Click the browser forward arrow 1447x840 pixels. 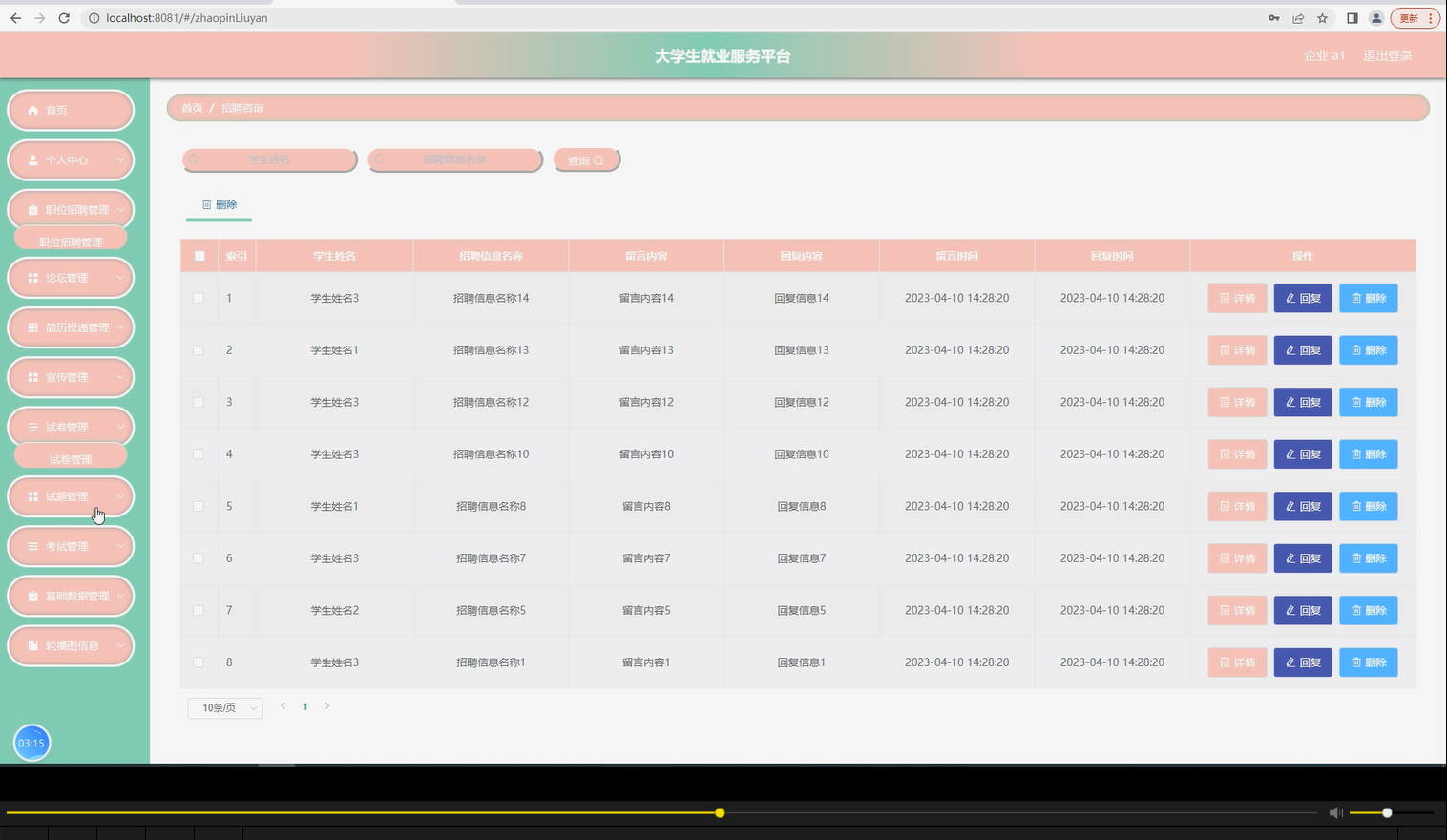tap(39, 18)
